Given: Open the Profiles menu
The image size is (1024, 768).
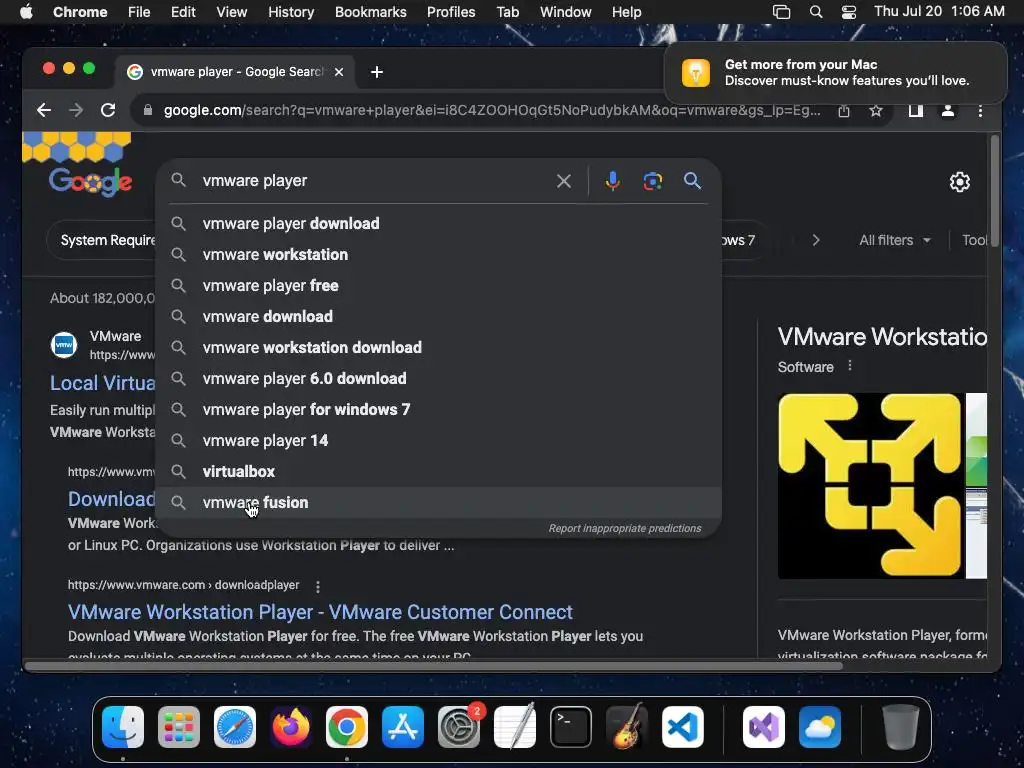Looking at the screenshot, I should pyautogui.click(x=451, y=12).
